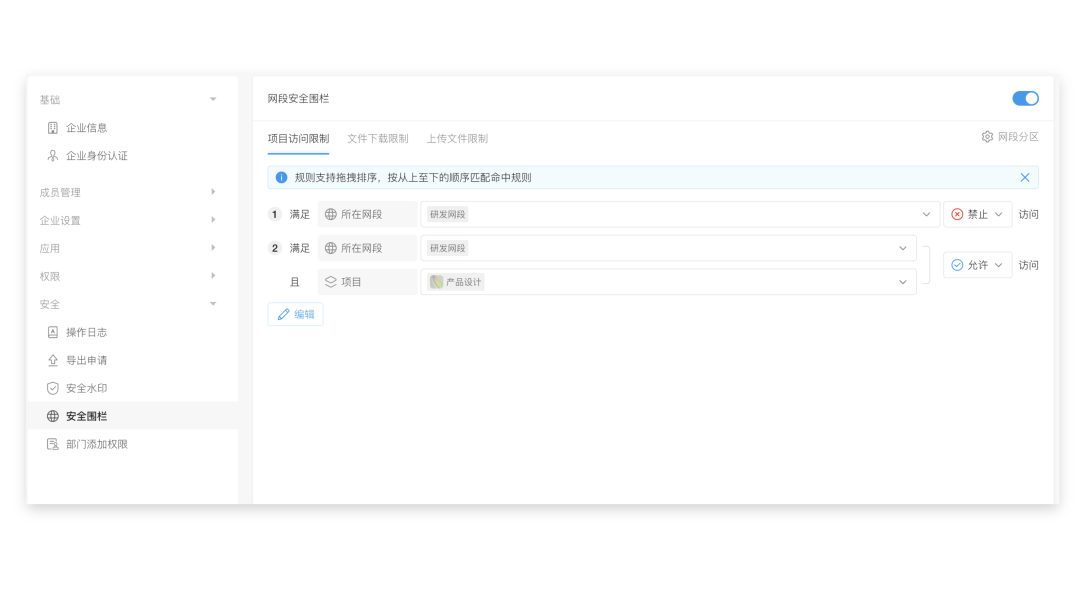The width and height of the screenshot is (1080, 606).
Task: Switch to the 文件下载限制 tab
Action: (377, 139)
